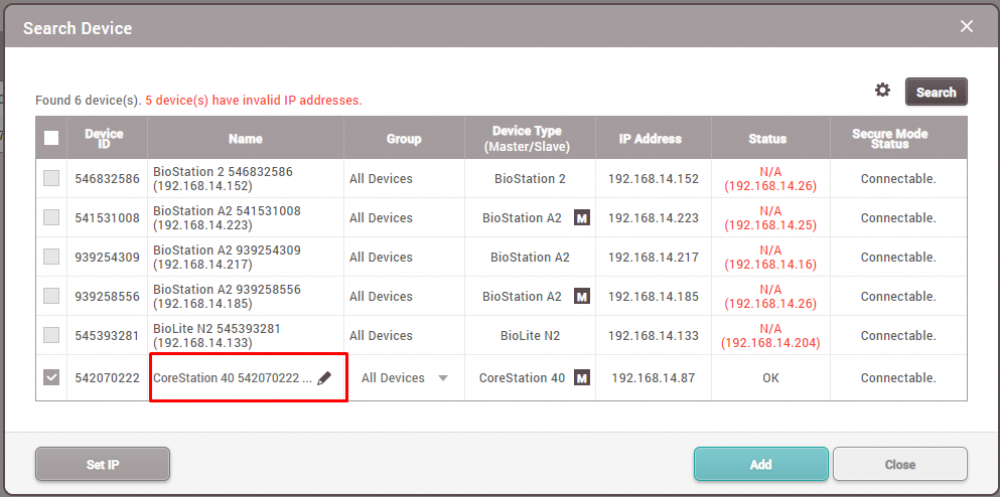1000x497 pixels.
Task: Close the Search Device dialog with X
Action: pos(966,27)
